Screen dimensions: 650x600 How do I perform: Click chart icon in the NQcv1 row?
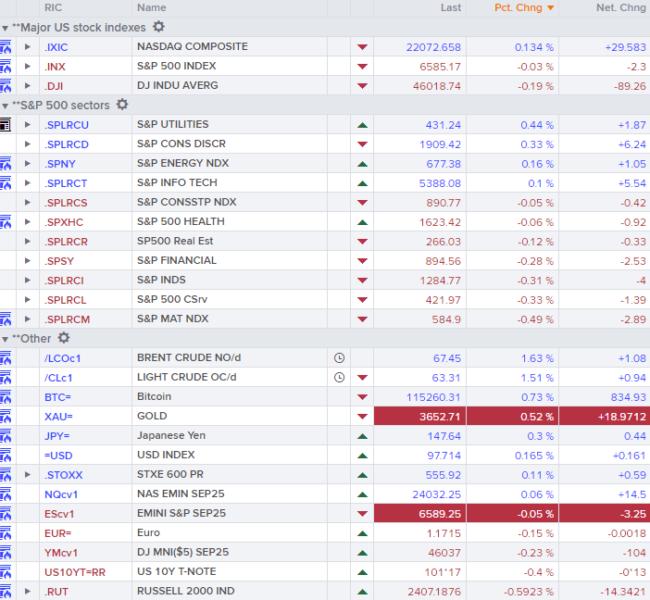click(5, 494)
